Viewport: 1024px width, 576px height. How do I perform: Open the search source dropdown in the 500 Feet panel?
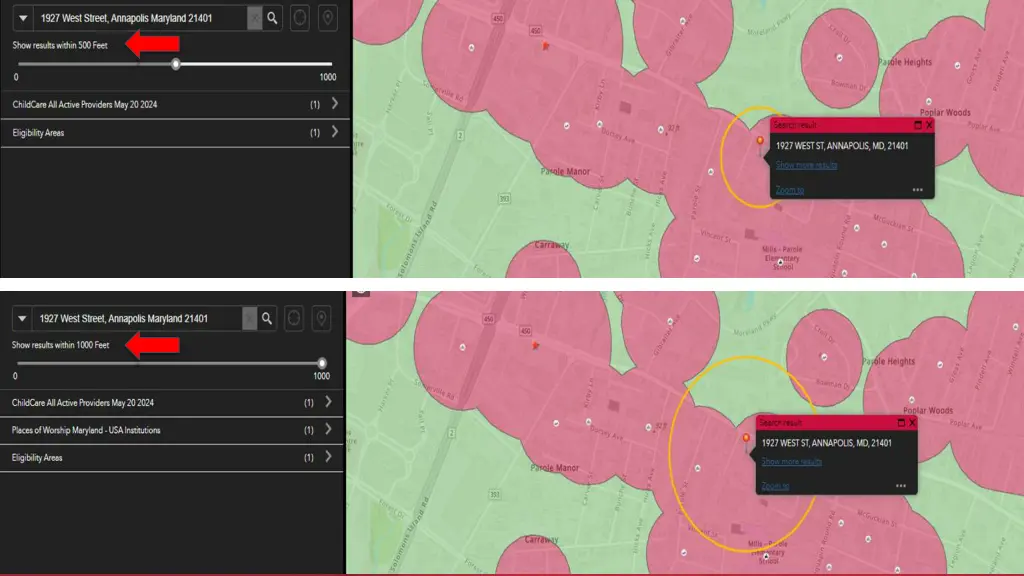(x=23, y=18)
